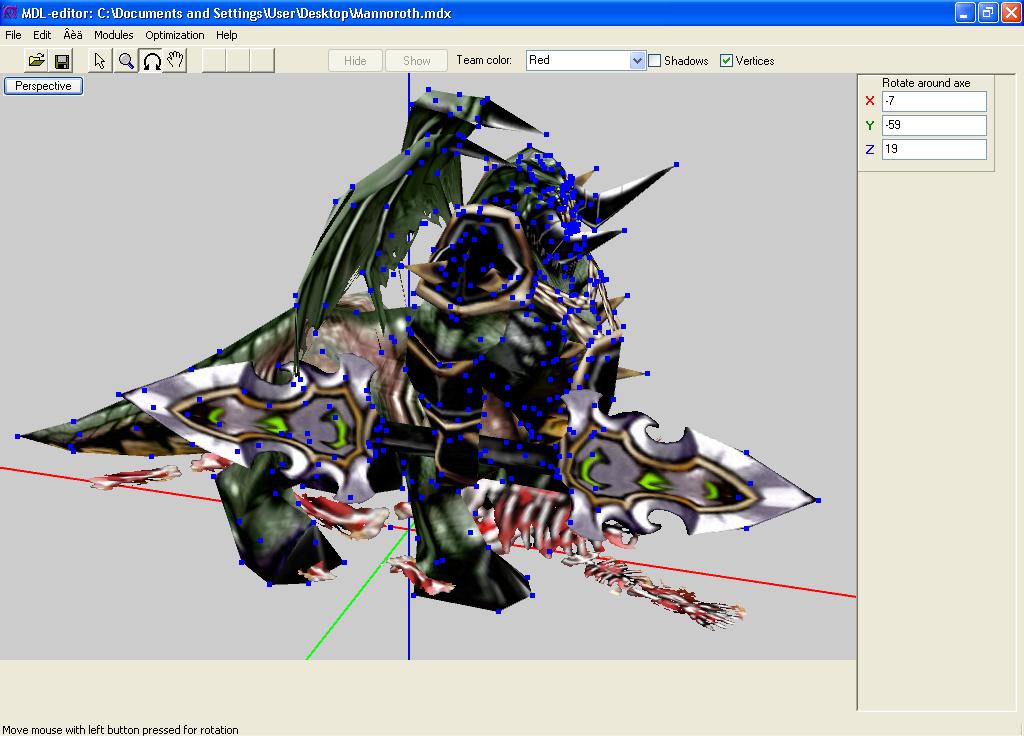Choose the hand pan tool
This screenshot has height=736, width=1024.
tap(175, 61)
